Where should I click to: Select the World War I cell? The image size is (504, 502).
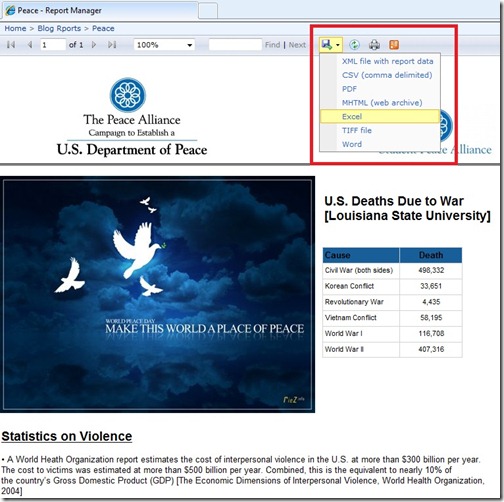(361, 334)
